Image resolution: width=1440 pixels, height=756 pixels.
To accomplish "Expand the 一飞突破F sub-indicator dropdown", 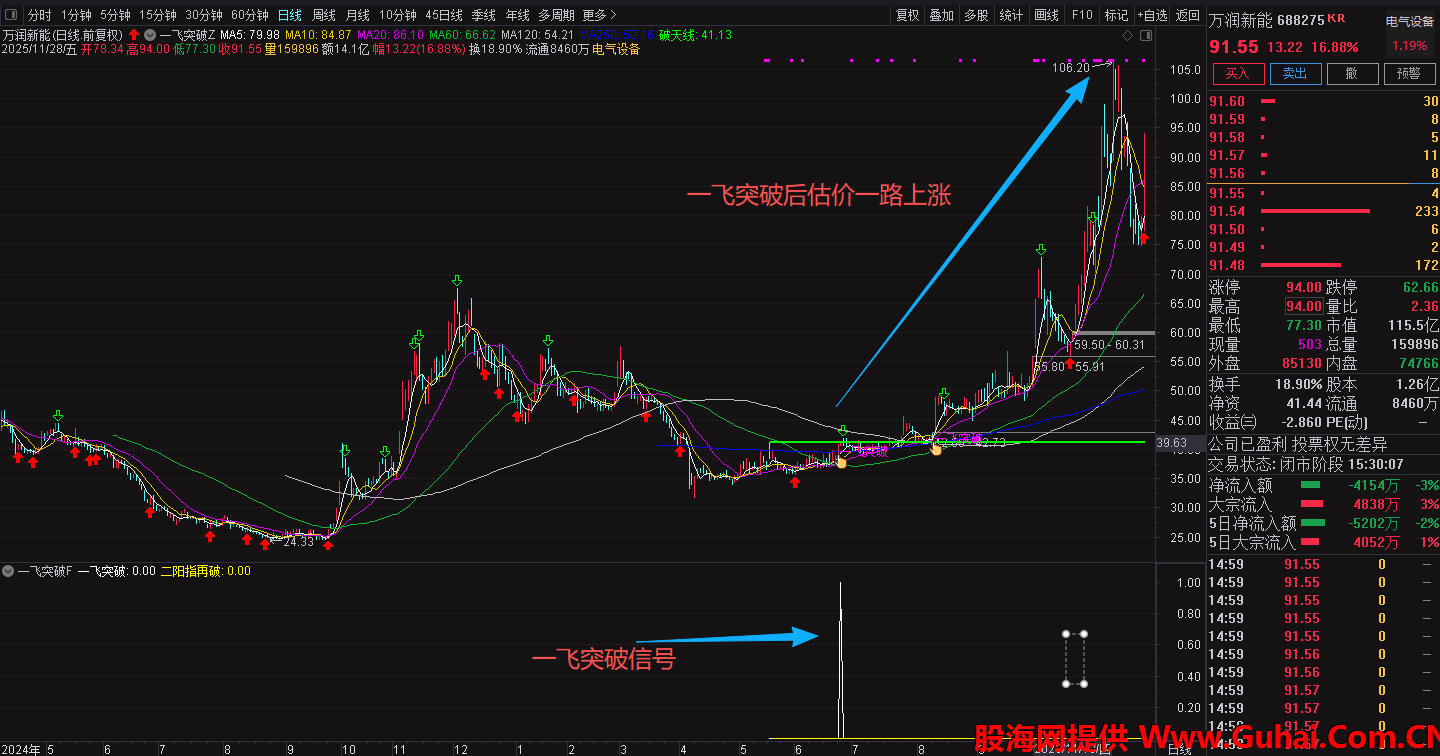I will click(8, 571).
